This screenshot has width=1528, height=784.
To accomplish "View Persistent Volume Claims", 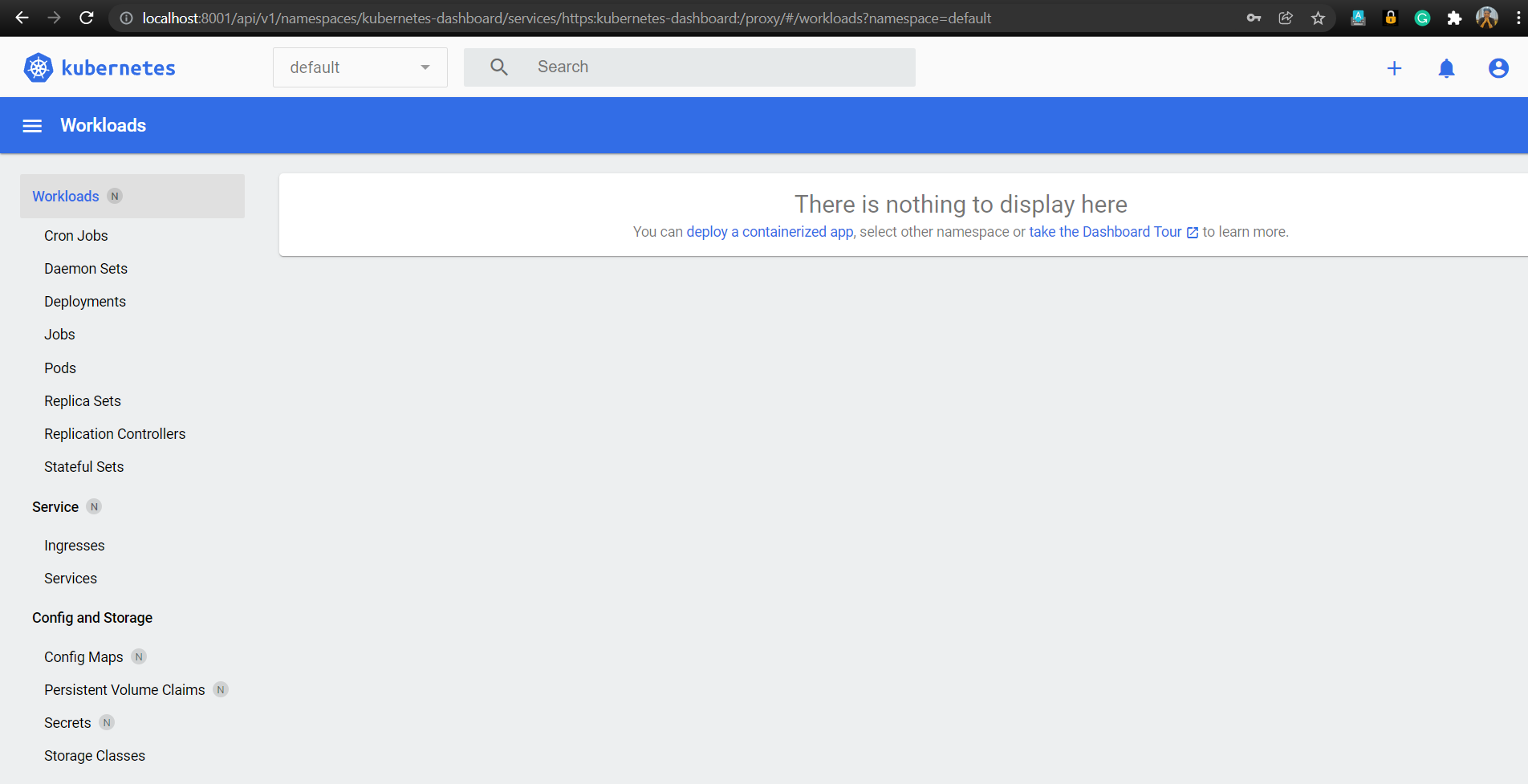I will 124,690.
